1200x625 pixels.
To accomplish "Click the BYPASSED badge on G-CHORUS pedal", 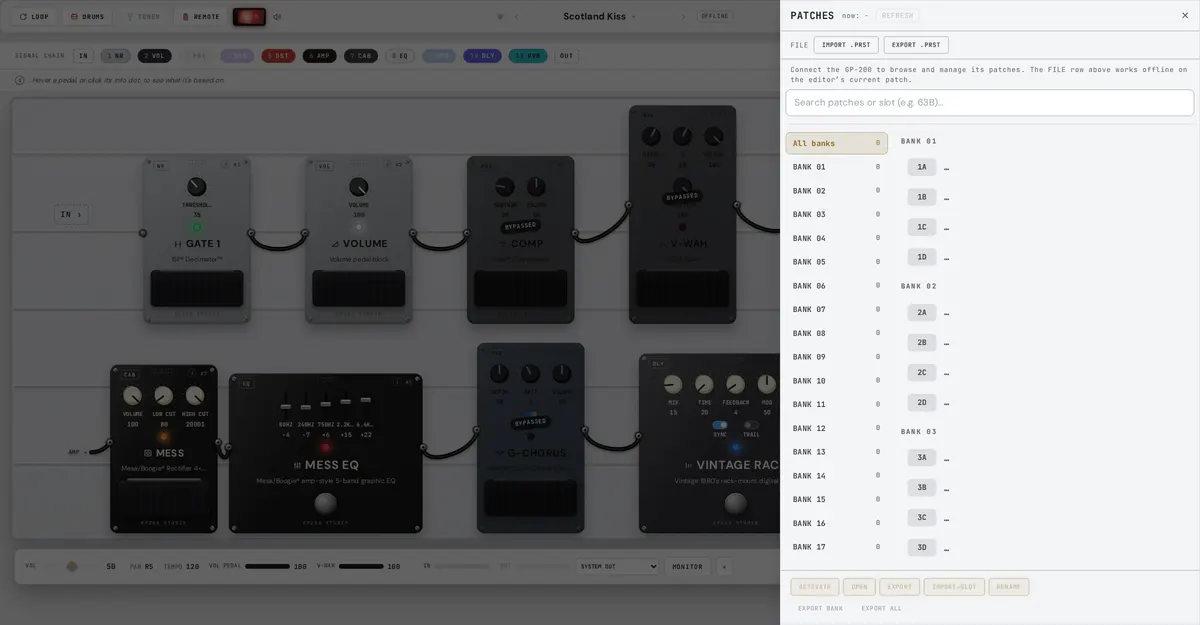I will [x=530, y=422].
